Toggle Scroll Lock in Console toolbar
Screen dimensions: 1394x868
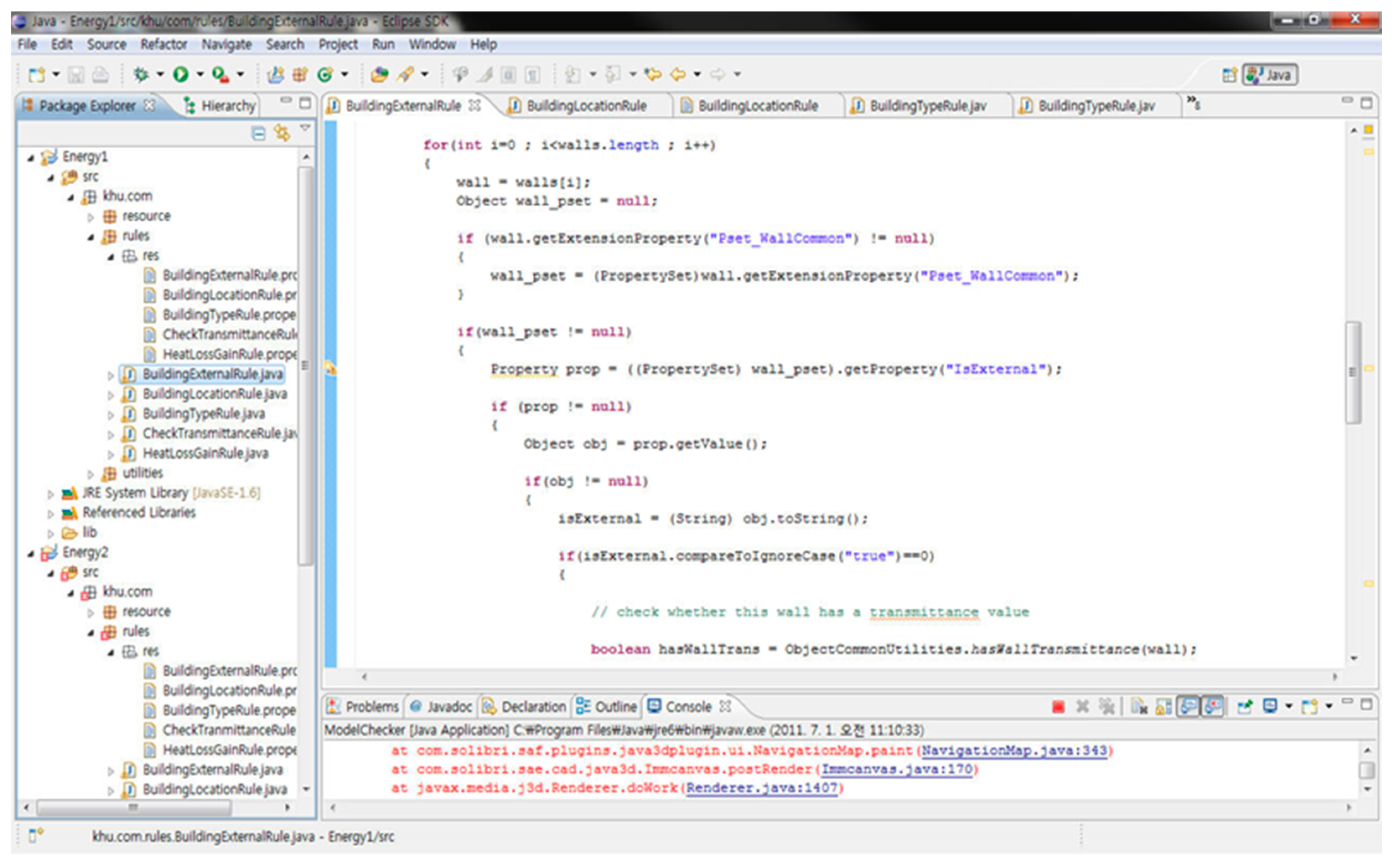pos(1163,707)
